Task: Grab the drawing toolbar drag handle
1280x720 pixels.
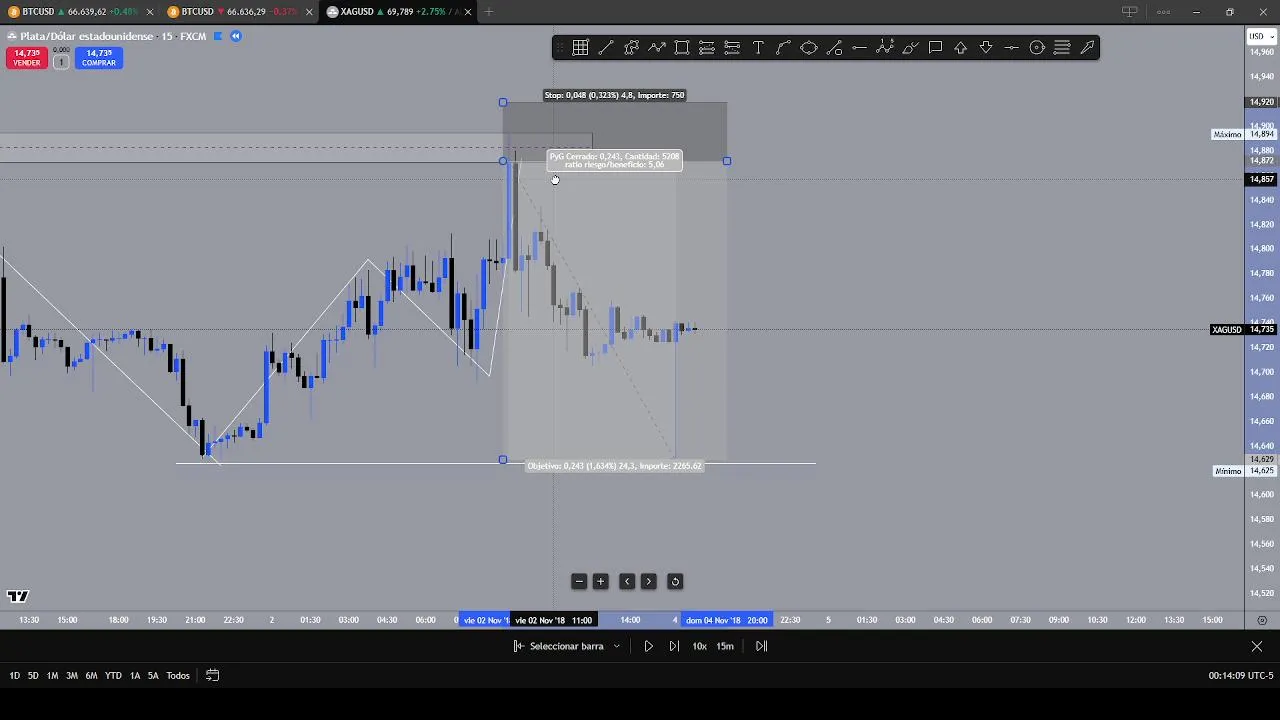Action: 560,47
